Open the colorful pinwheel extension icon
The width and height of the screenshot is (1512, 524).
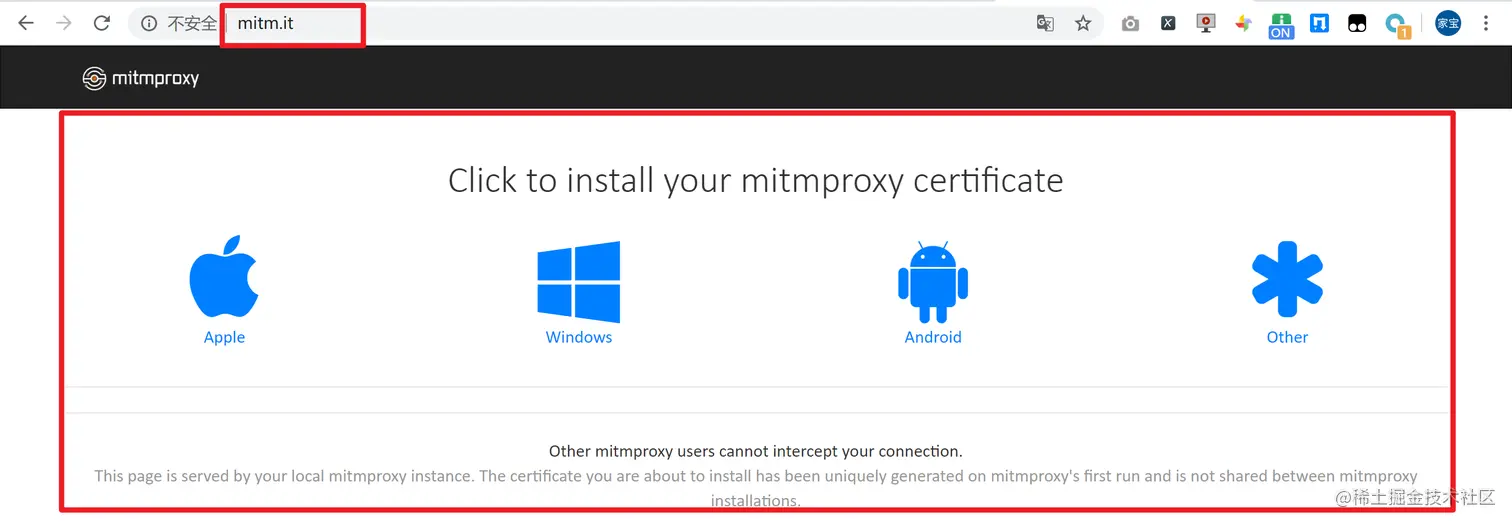point(1243,23)
